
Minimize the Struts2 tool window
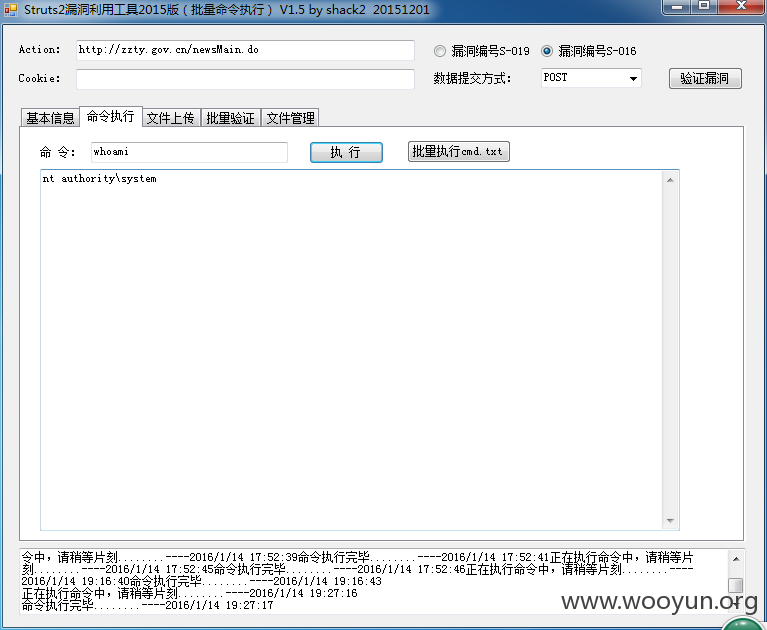click(x=677, y=7)
